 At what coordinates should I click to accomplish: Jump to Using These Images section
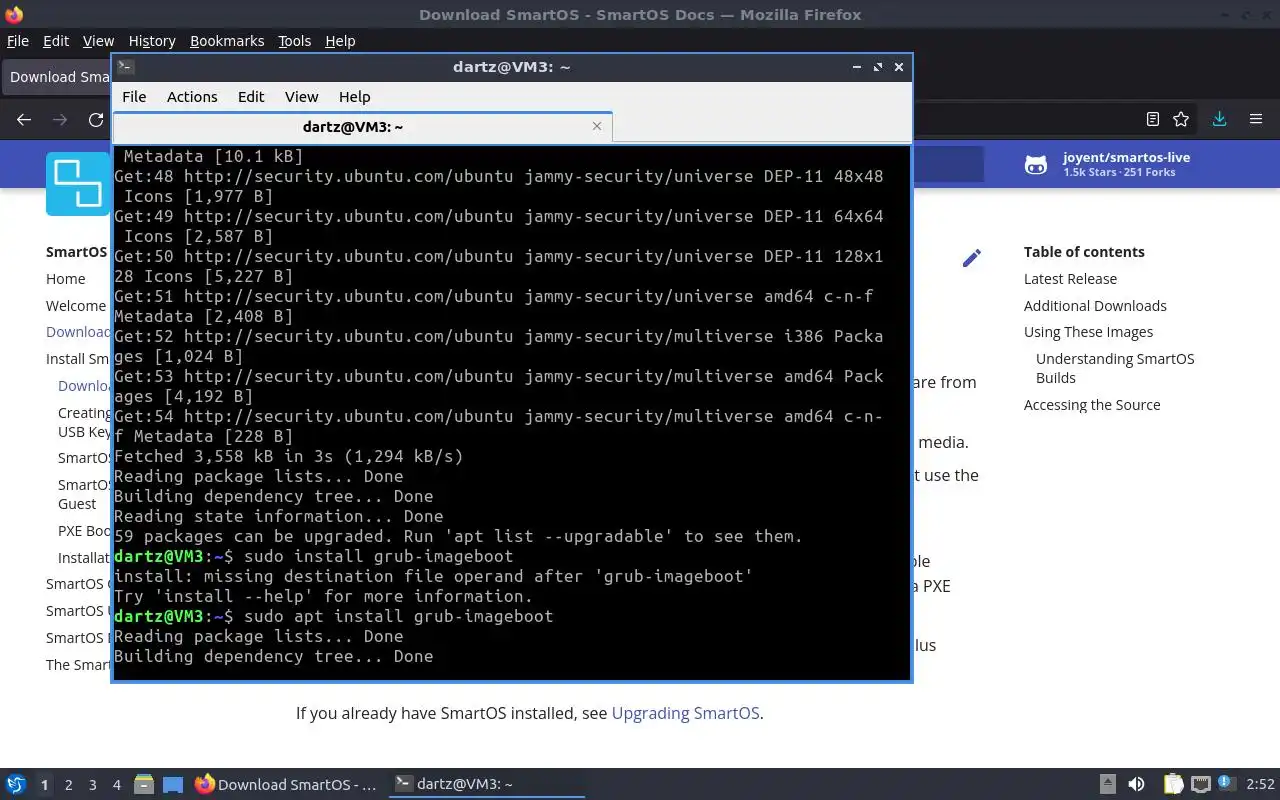(x=1088, y=332)
